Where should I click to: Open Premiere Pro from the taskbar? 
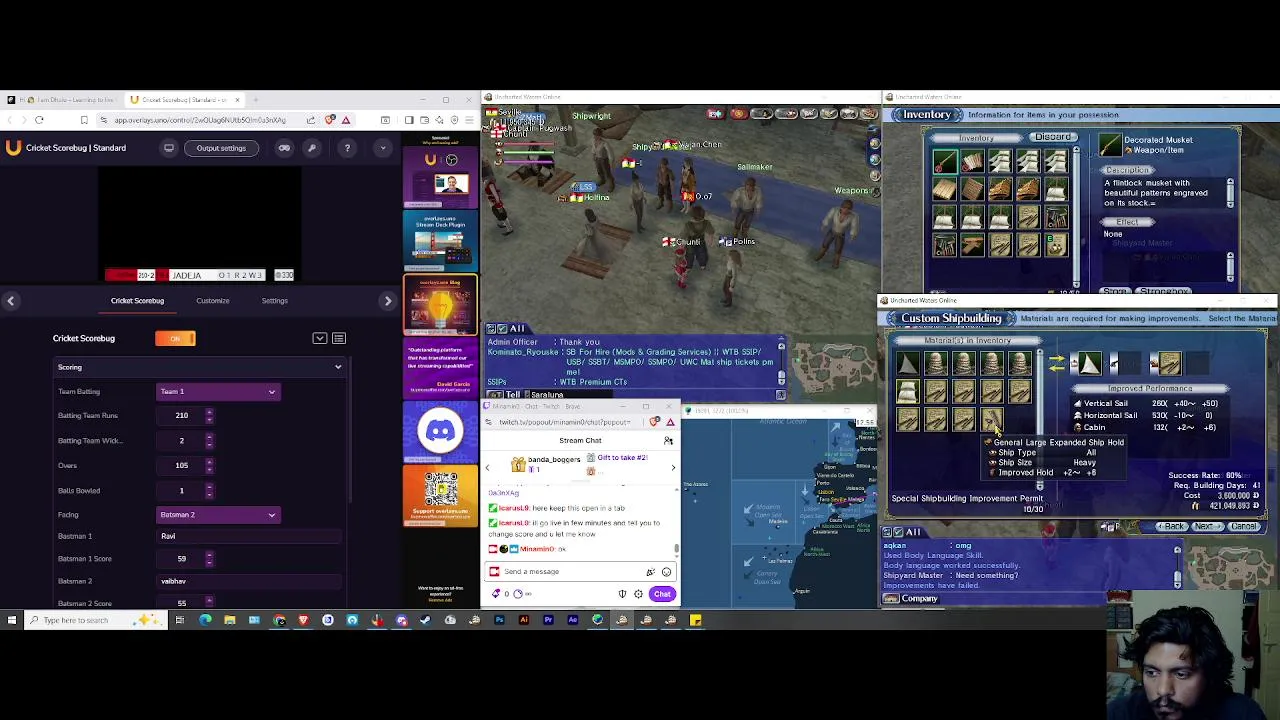pyautogui.click(x=548, y=620)
